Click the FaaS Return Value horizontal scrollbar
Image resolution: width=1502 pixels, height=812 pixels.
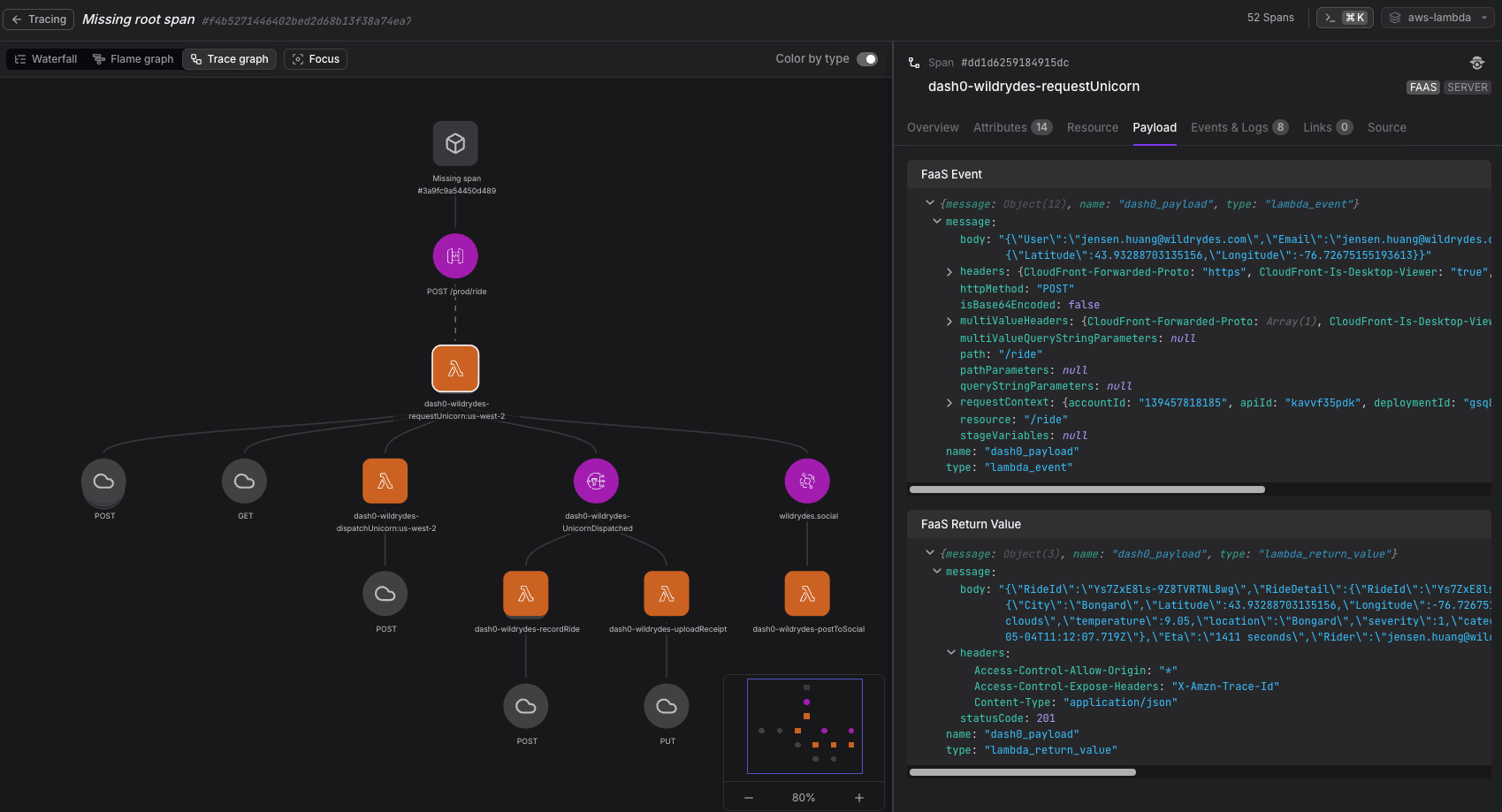(1023, 772)
